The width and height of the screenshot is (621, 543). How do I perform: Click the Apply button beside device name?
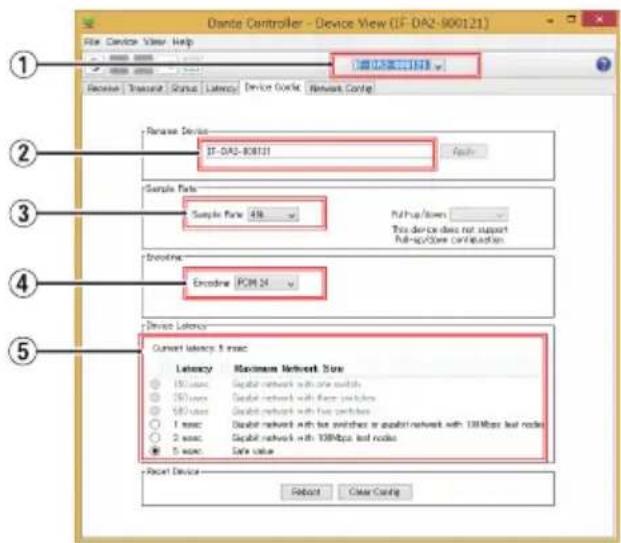[464, 152]
